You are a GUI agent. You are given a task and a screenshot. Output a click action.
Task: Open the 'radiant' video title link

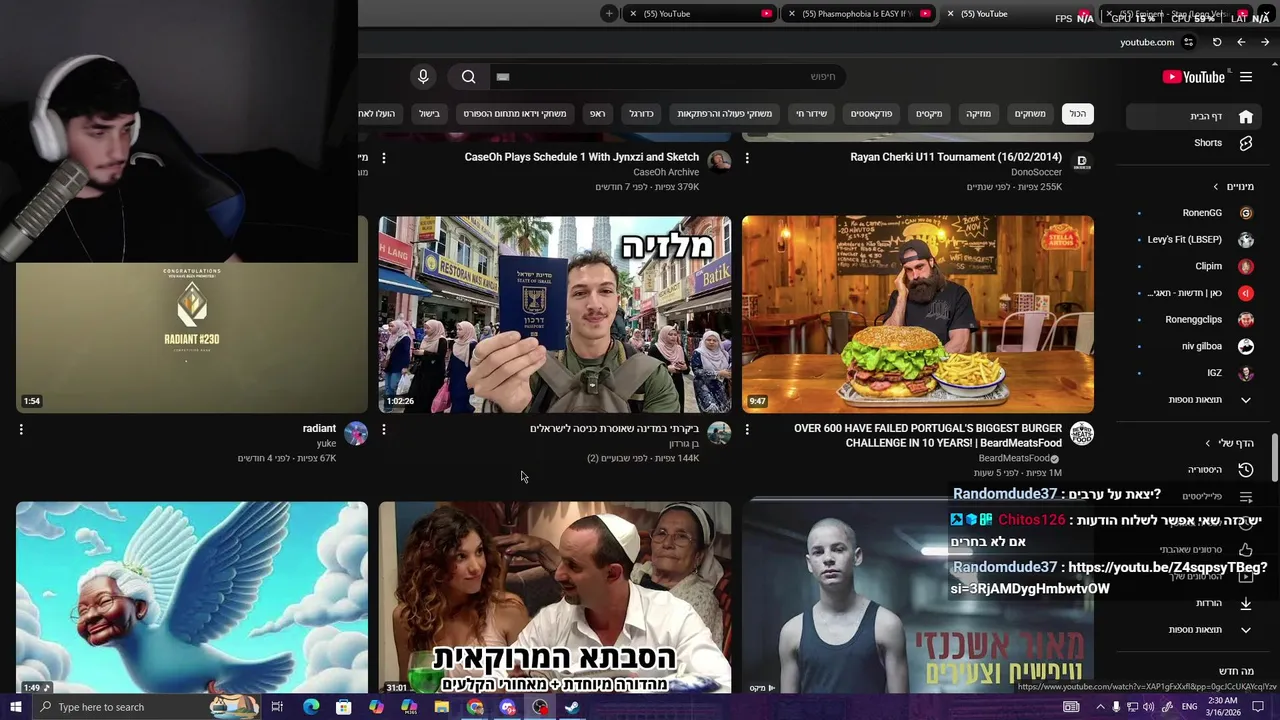[x=319, y=429]
